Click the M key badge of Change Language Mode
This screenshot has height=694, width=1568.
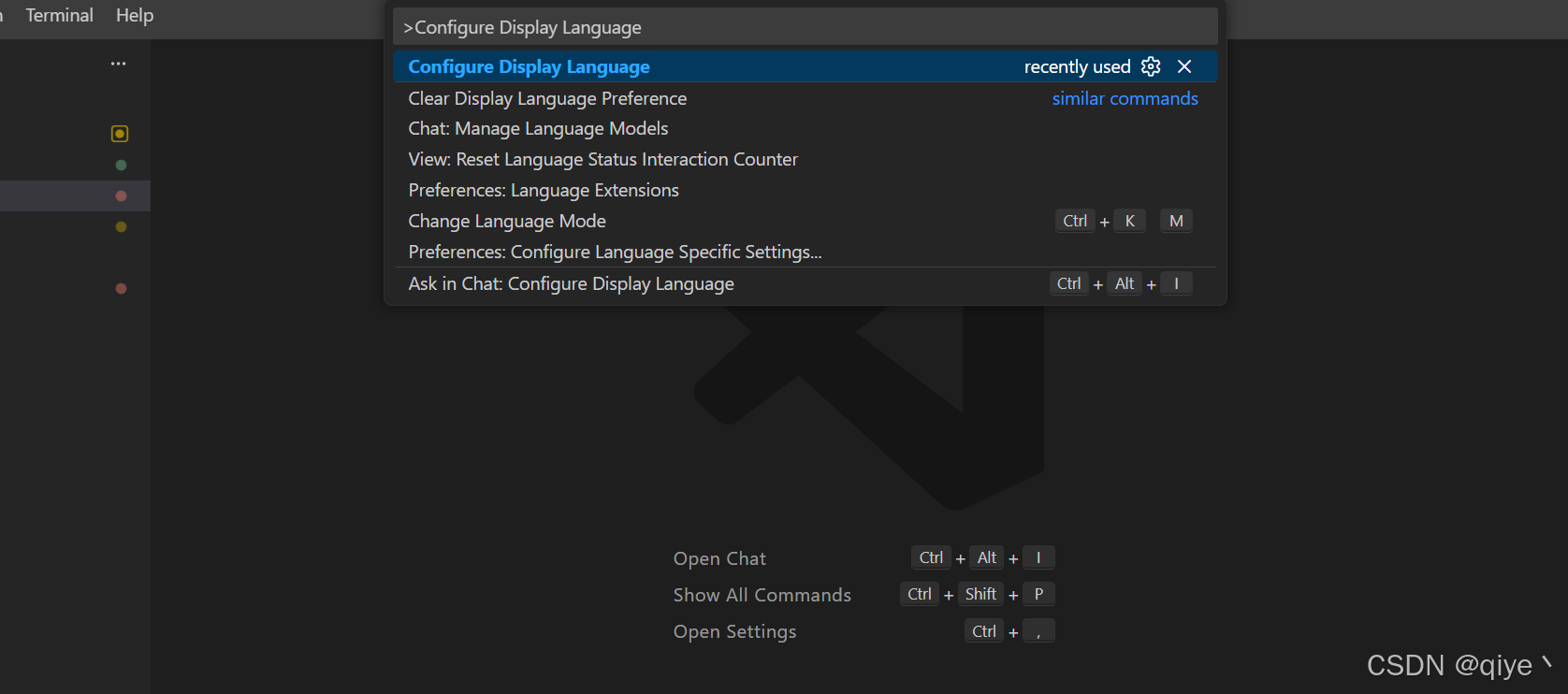pos(1176,221)
